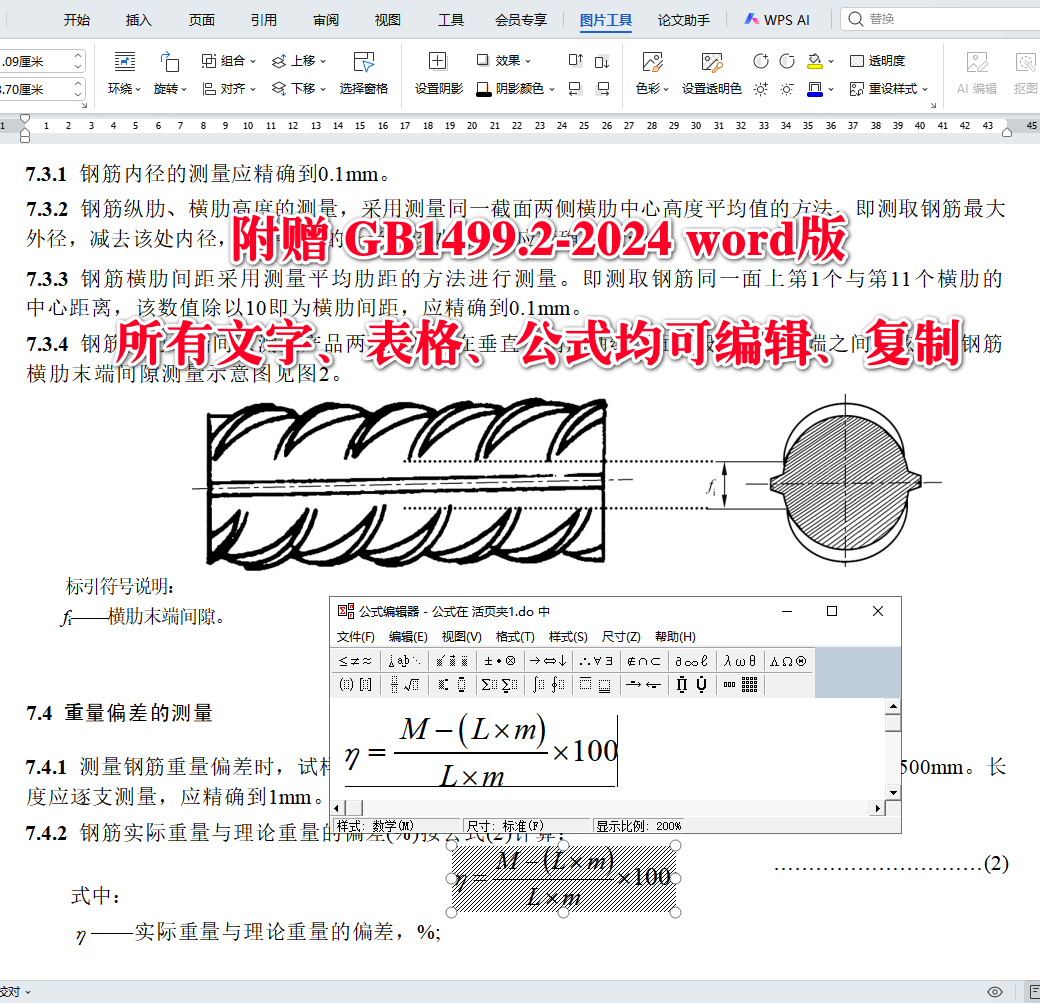Open subscript and superscript templates palette
Image resolution: width=1040 pixels, height=1003 pixels.
452,685
